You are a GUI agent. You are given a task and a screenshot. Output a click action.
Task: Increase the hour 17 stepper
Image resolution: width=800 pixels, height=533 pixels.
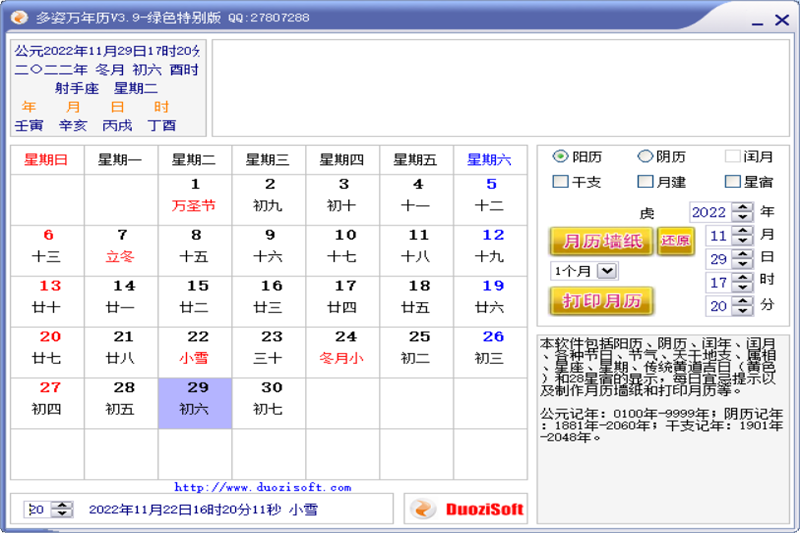pos(742,277)
